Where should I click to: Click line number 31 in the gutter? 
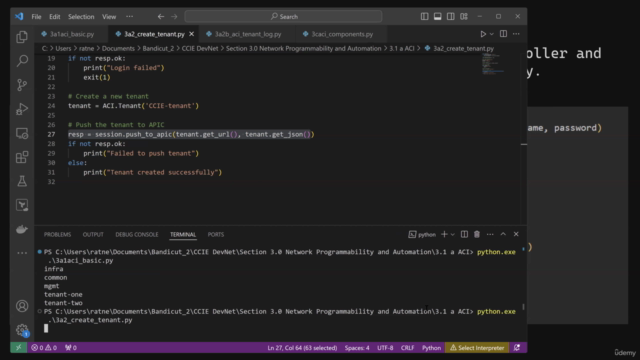point(51,172)
